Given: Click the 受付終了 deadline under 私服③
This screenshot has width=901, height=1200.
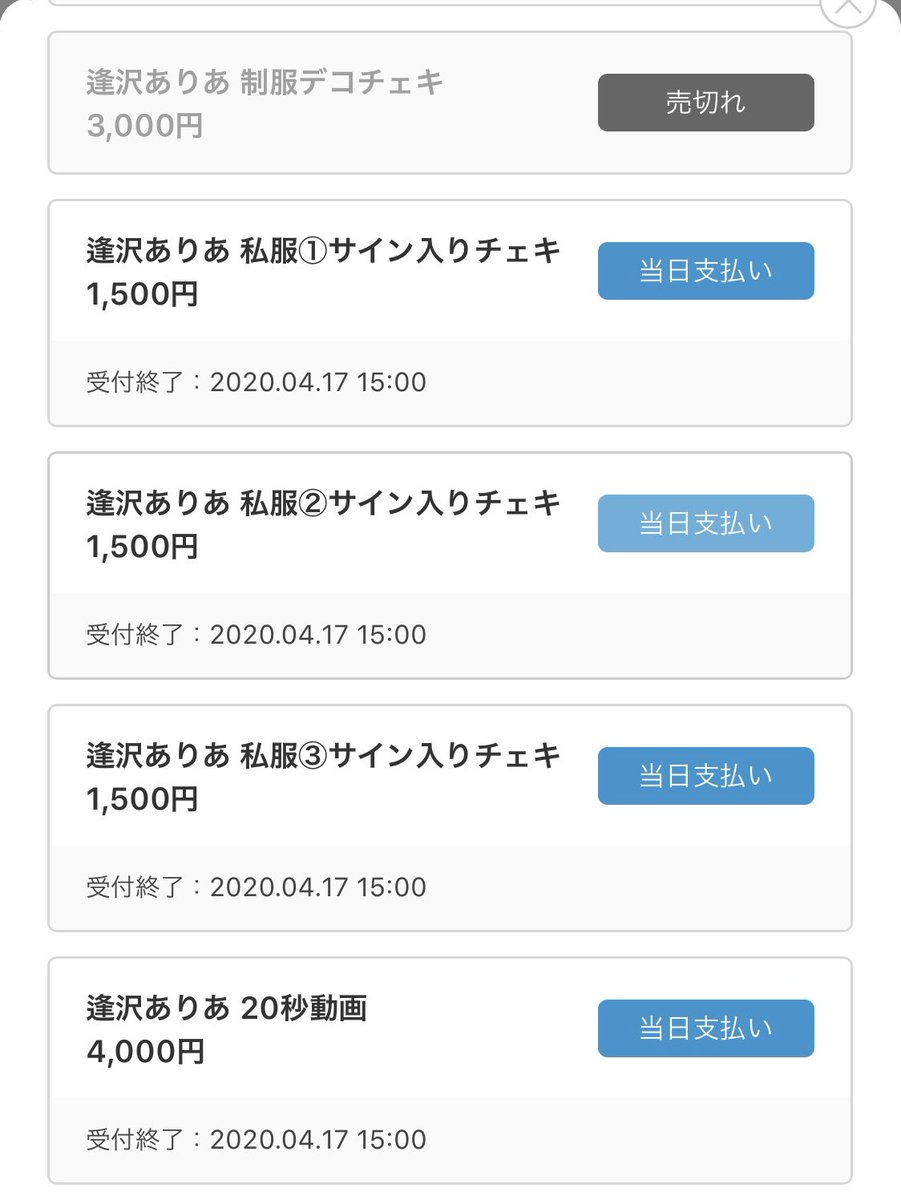Looking at the screenshot, I should point(256,887).
